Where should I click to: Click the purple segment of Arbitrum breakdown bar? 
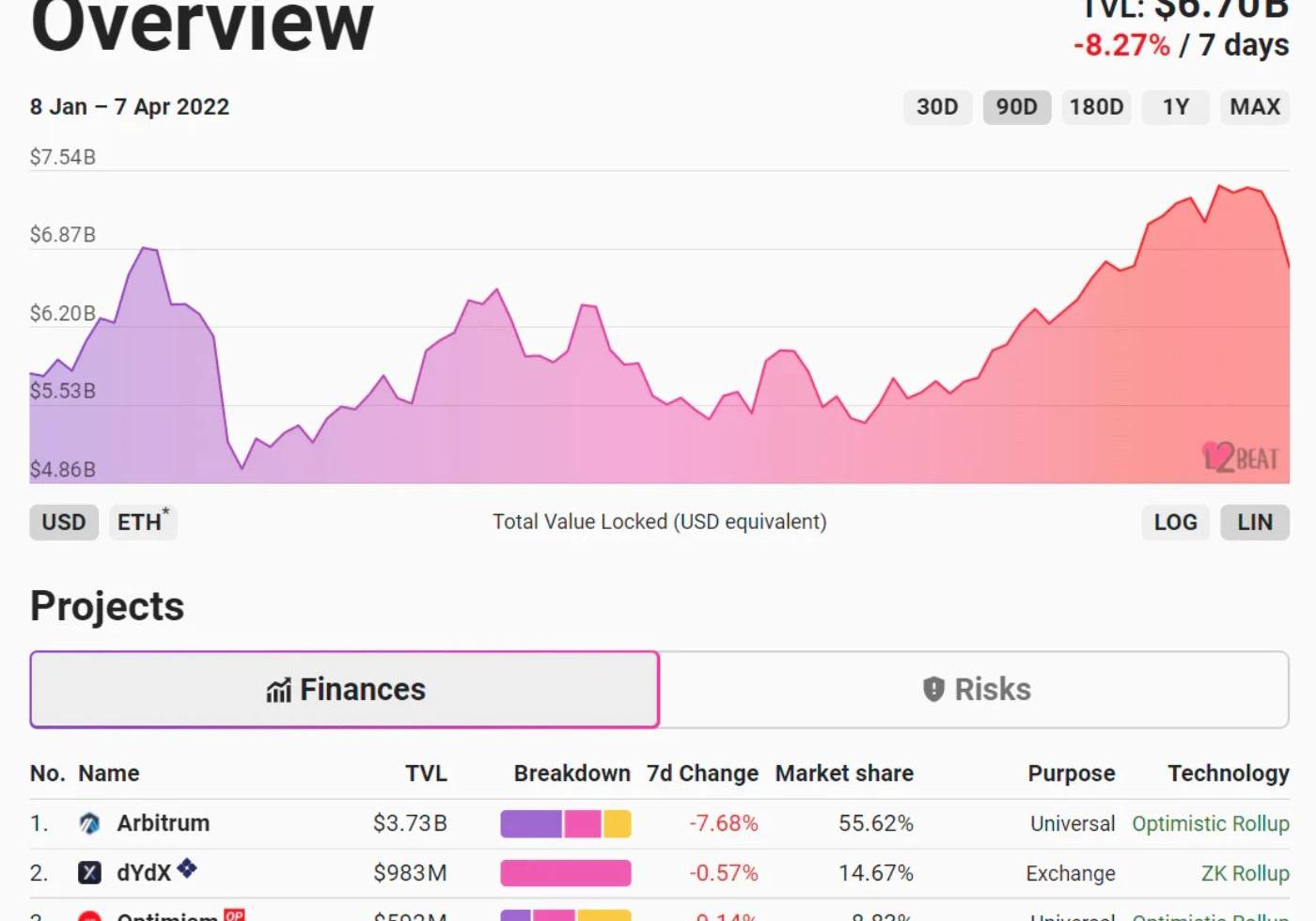(x=530, y=824)
